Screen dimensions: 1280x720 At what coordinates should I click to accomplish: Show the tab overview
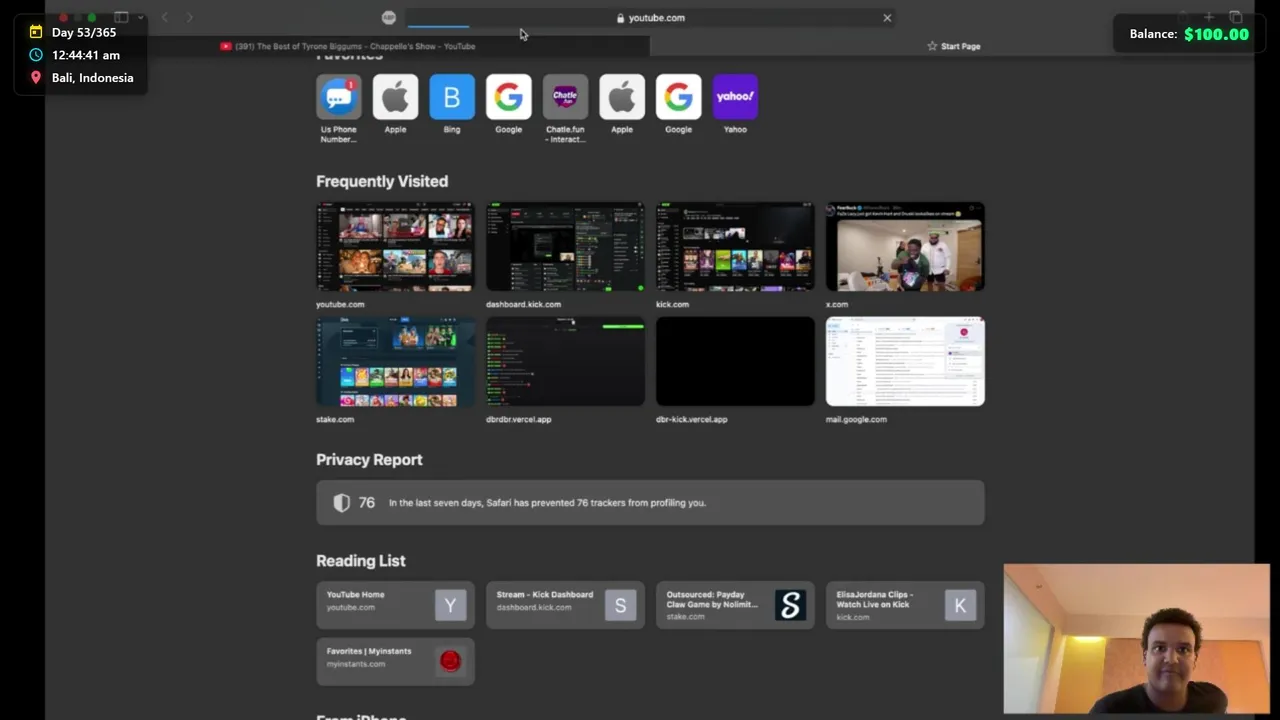click(1236, 17)
